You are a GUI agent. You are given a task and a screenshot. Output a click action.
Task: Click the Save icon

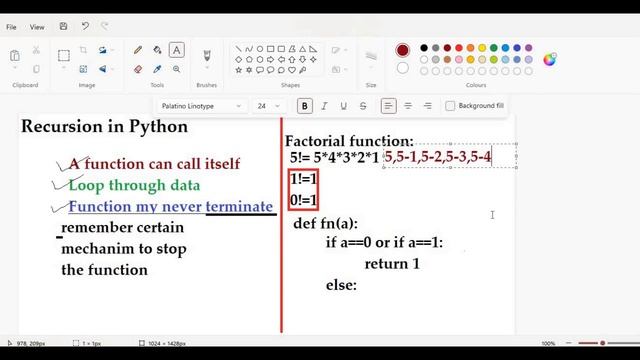pyautogui.click(x=63, y=27)
